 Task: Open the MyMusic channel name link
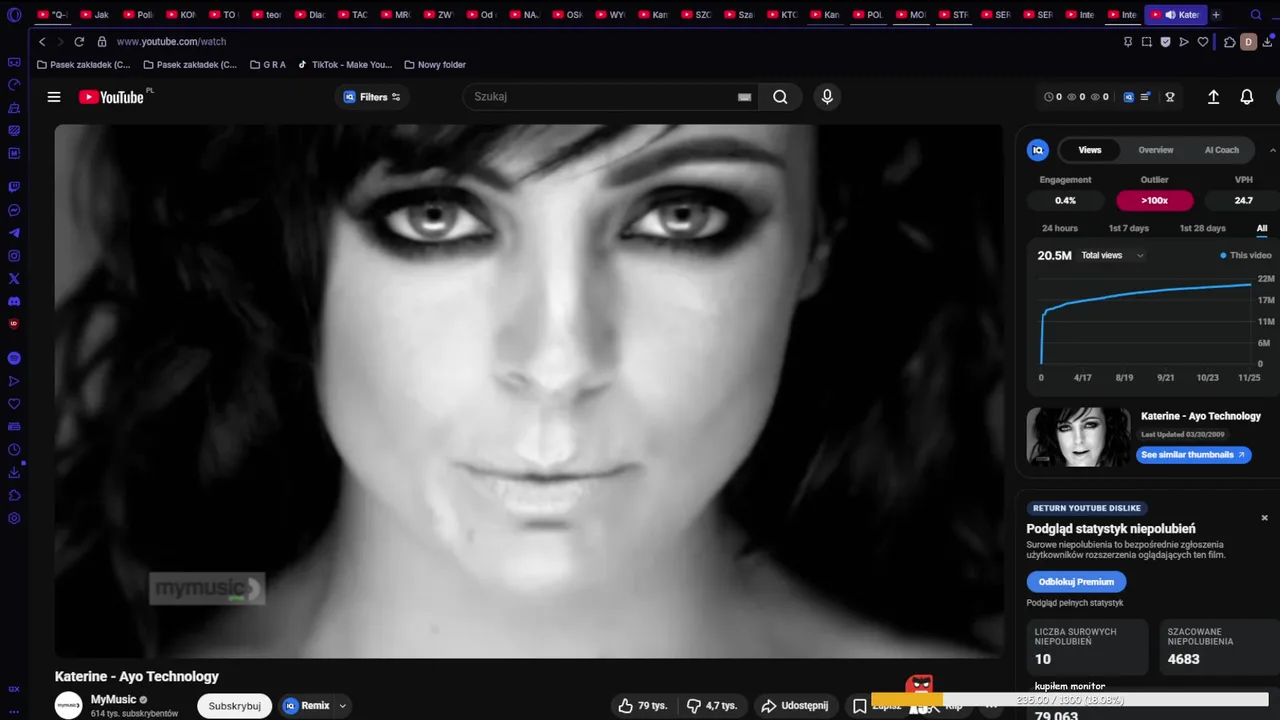(113, 699)
